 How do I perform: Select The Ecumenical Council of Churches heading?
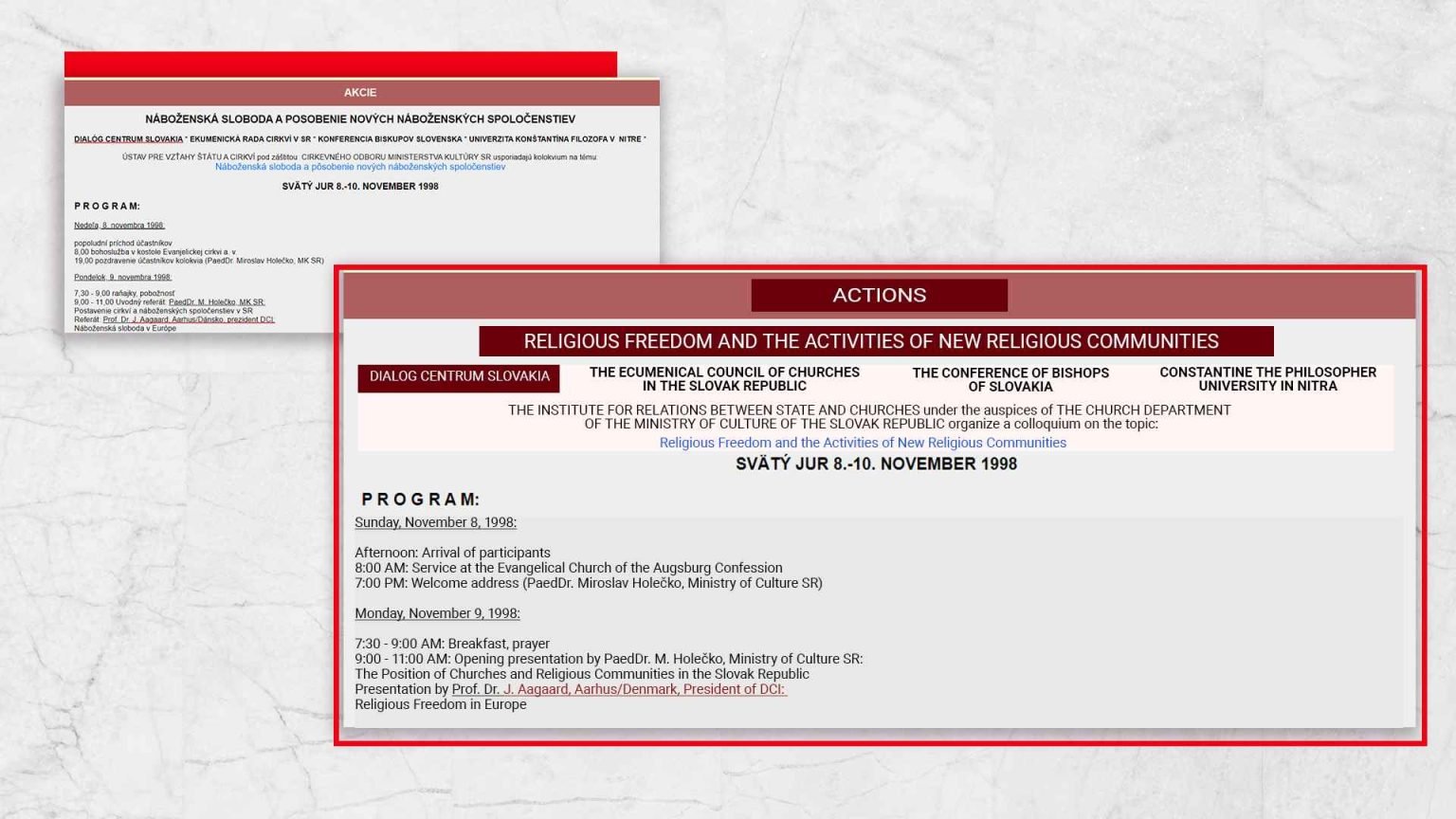pyautogui.click(x=724, y=379)
